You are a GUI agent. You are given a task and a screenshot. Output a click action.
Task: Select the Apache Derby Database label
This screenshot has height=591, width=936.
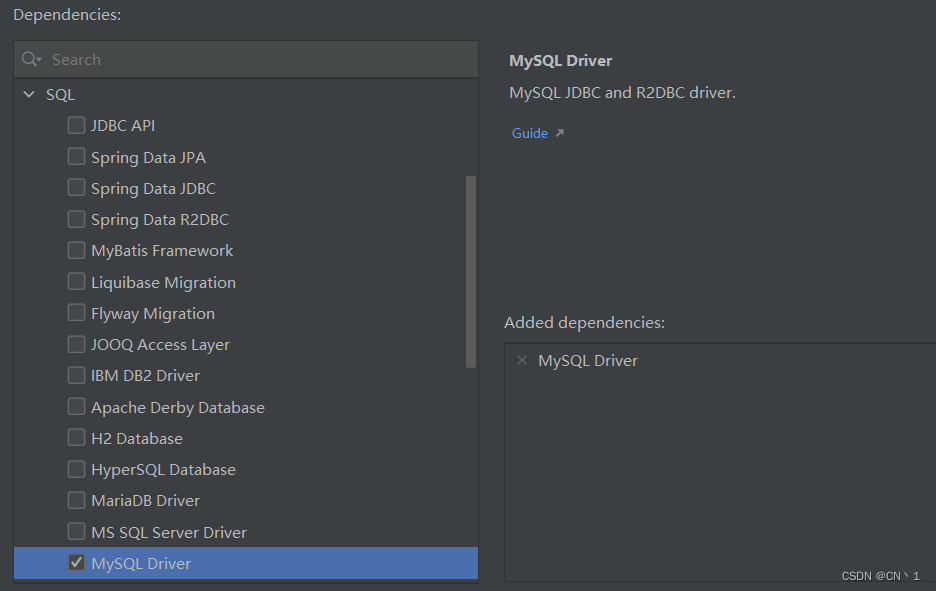[178, 408]
